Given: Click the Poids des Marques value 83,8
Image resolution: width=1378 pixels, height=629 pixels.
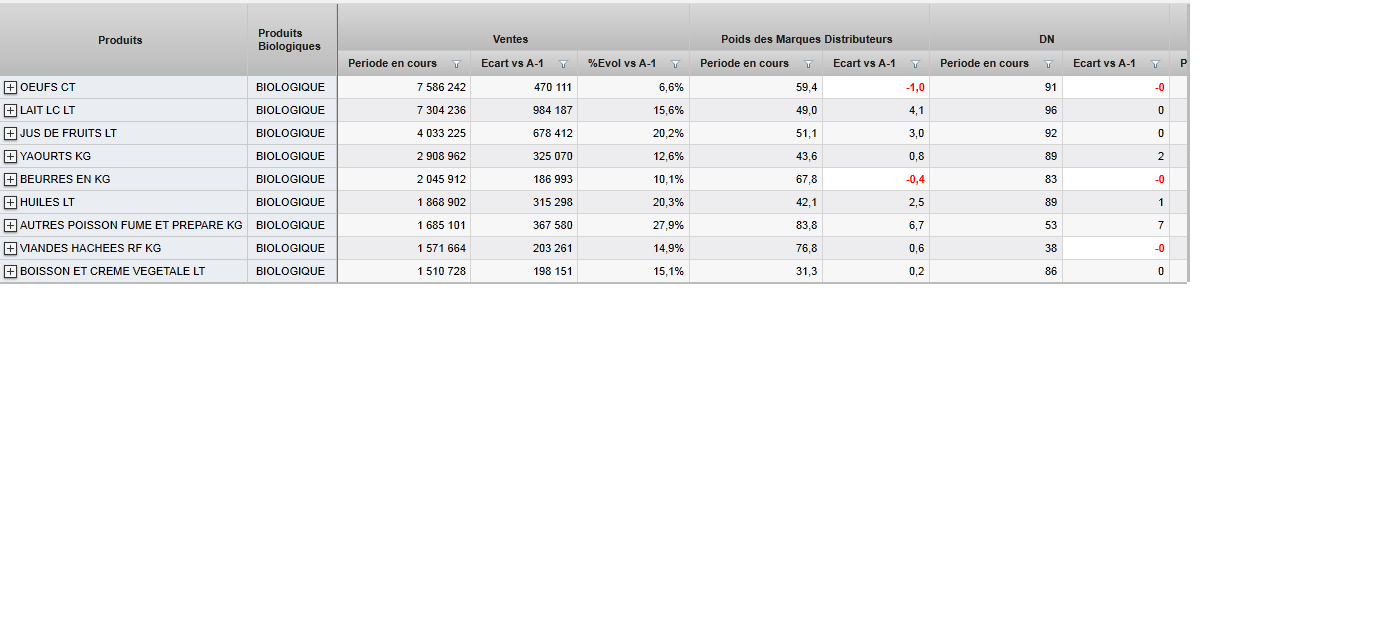Looking at the screenshot, I should click(807, 226).
